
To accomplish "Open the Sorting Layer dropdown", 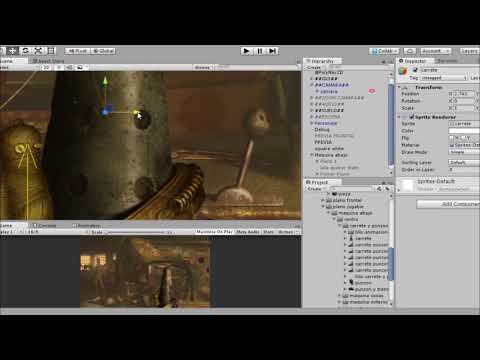I will click(465, 163).
